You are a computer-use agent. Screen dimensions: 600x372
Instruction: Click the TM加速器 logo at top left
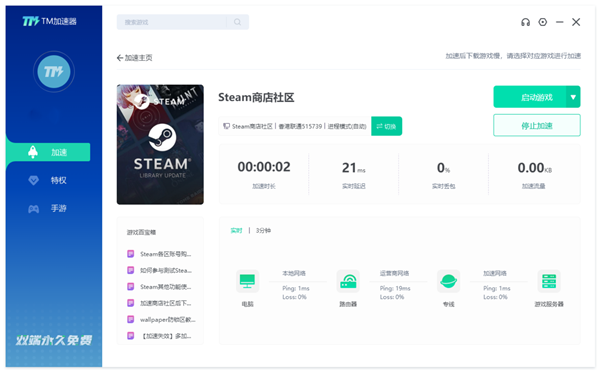49,21
